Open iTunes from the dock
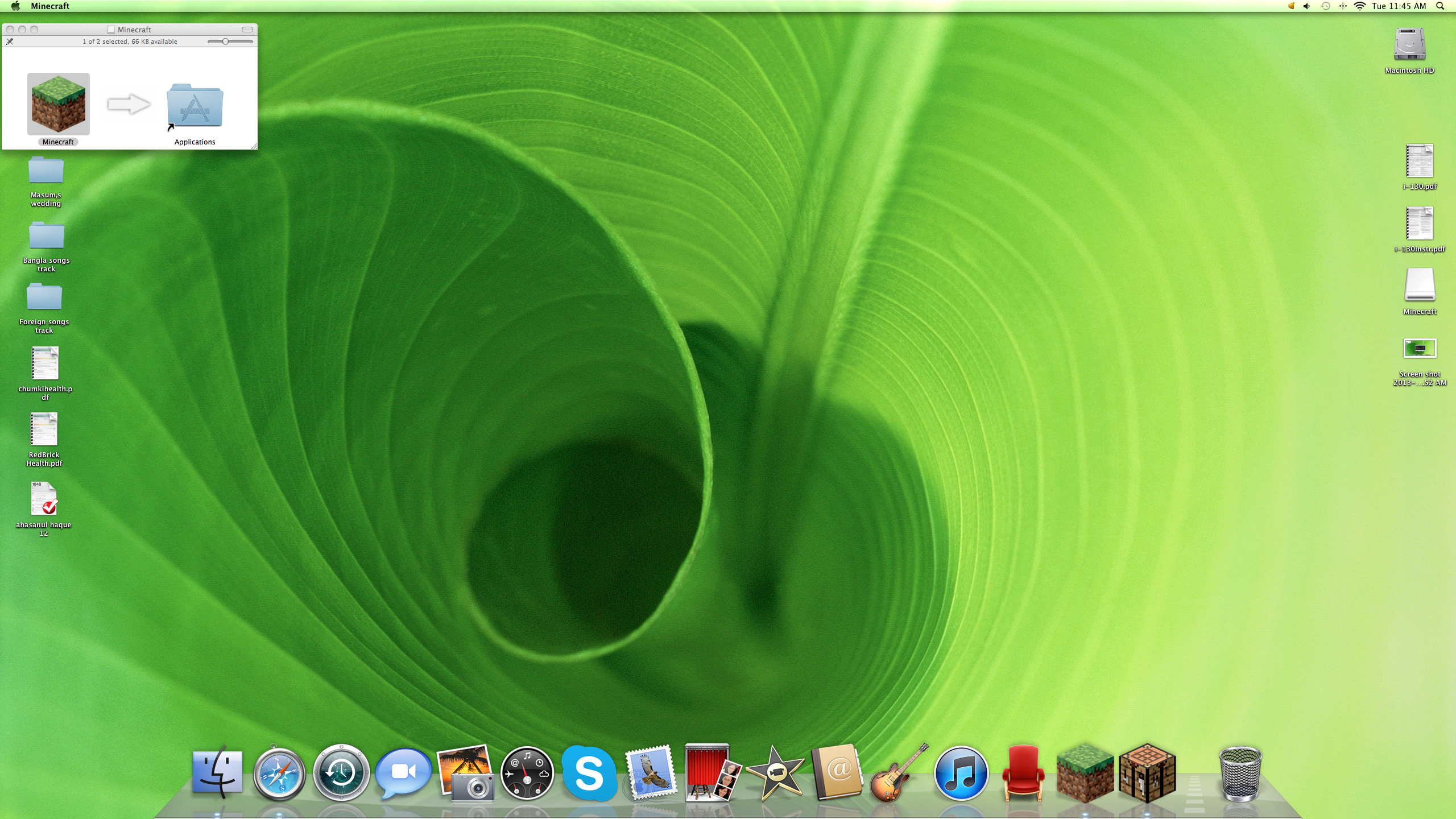The width and height of the screenshot is (1456, 819). pos(961,773)
